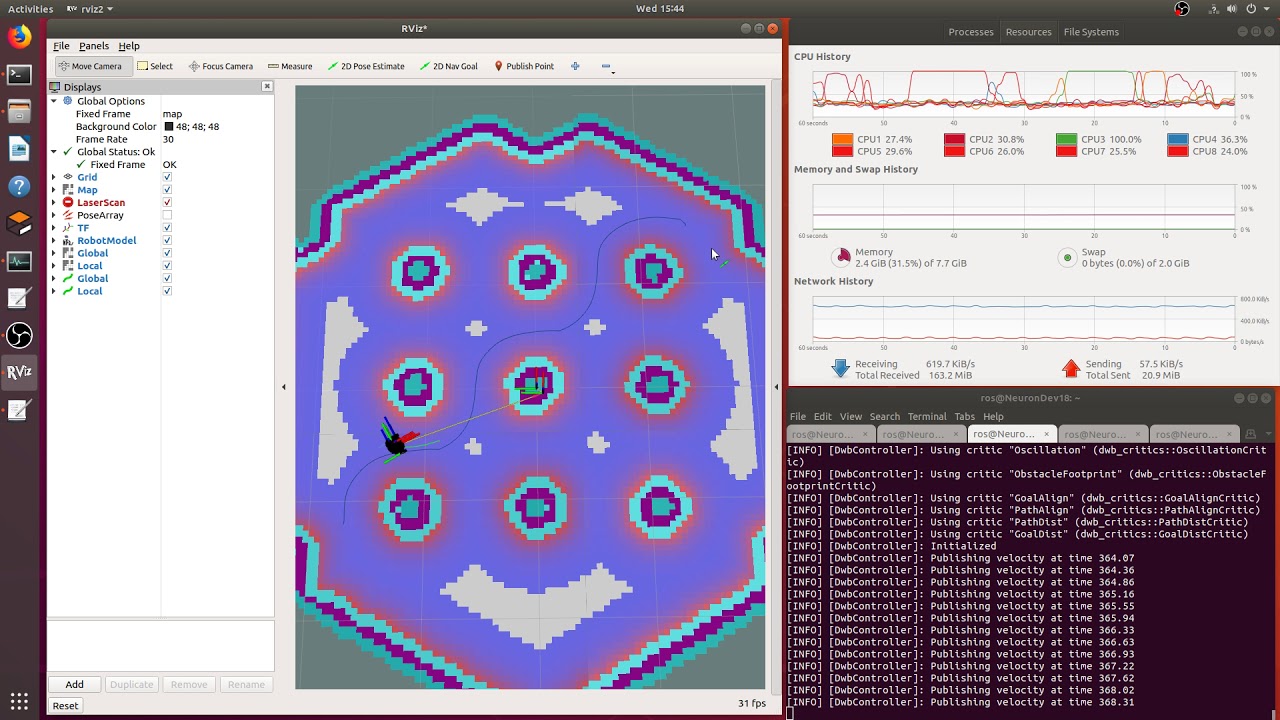Disable the LaserScan display checkbox
This screenshot has width=1280, height=720.
click(x=167, y=202)
